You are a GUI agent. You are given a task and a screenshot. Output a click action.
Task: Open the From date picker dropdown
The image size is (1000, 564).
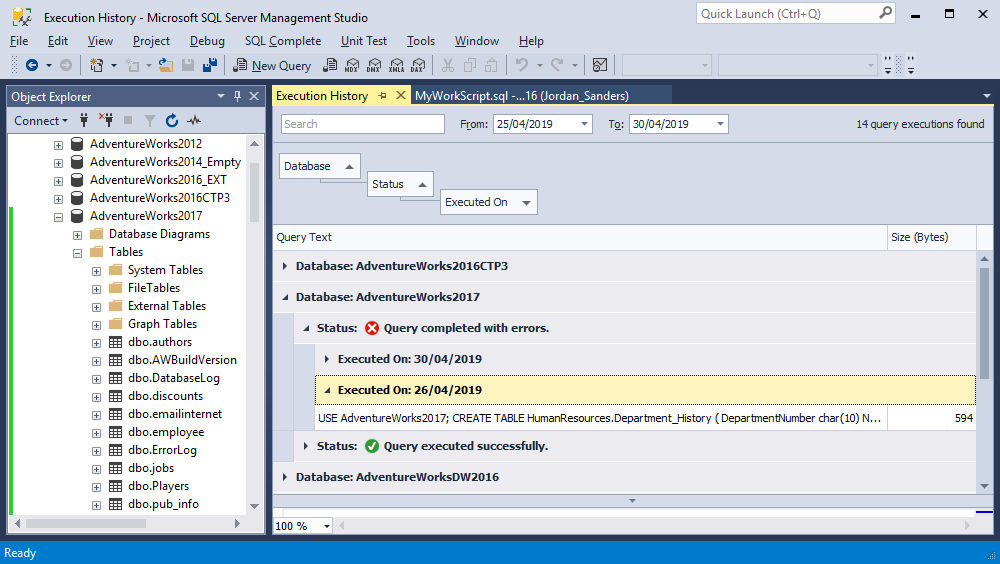[x=584, y=124]
